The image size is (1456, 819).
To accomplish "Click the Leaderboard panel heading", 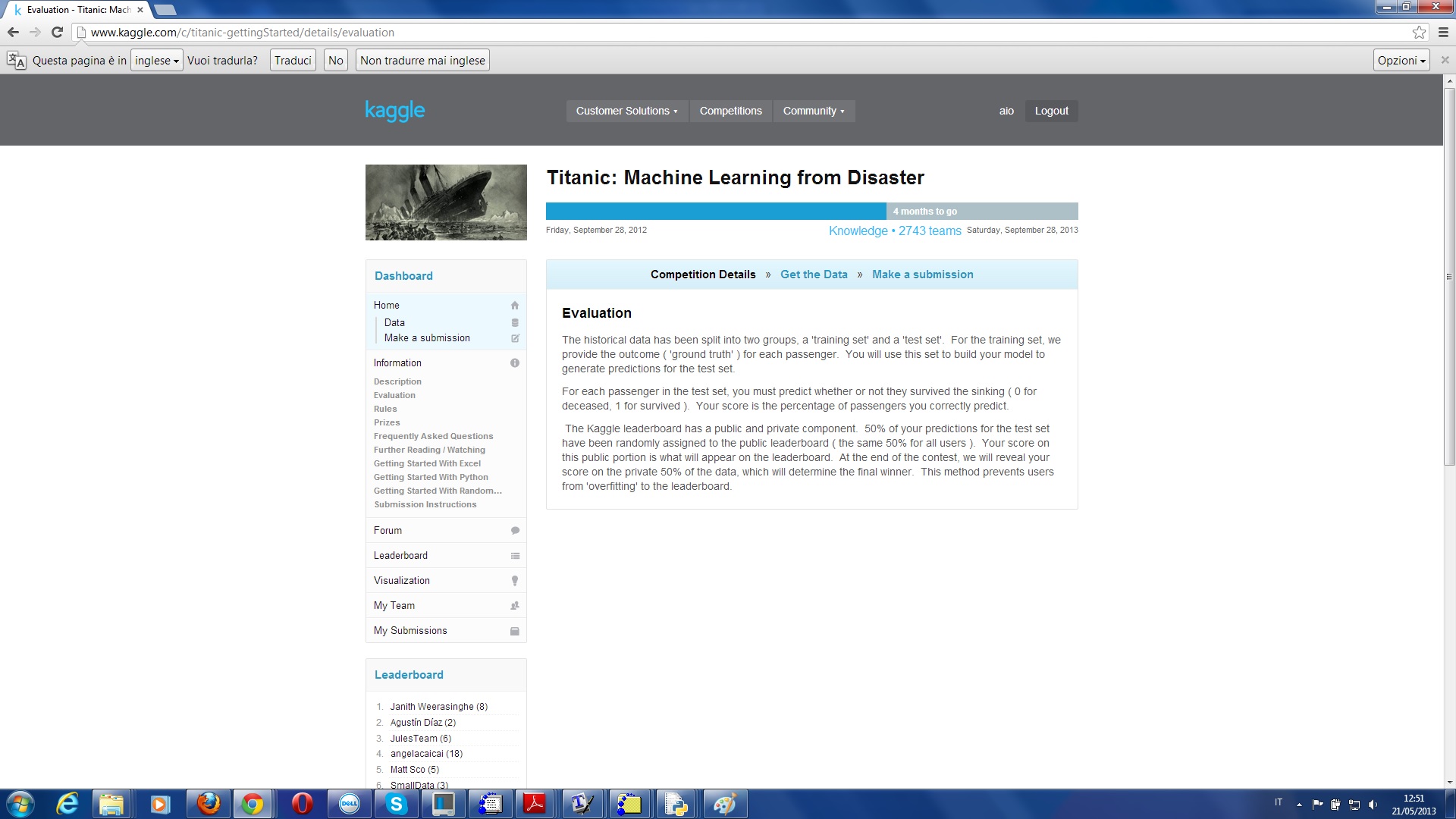I will coord(409,675).
